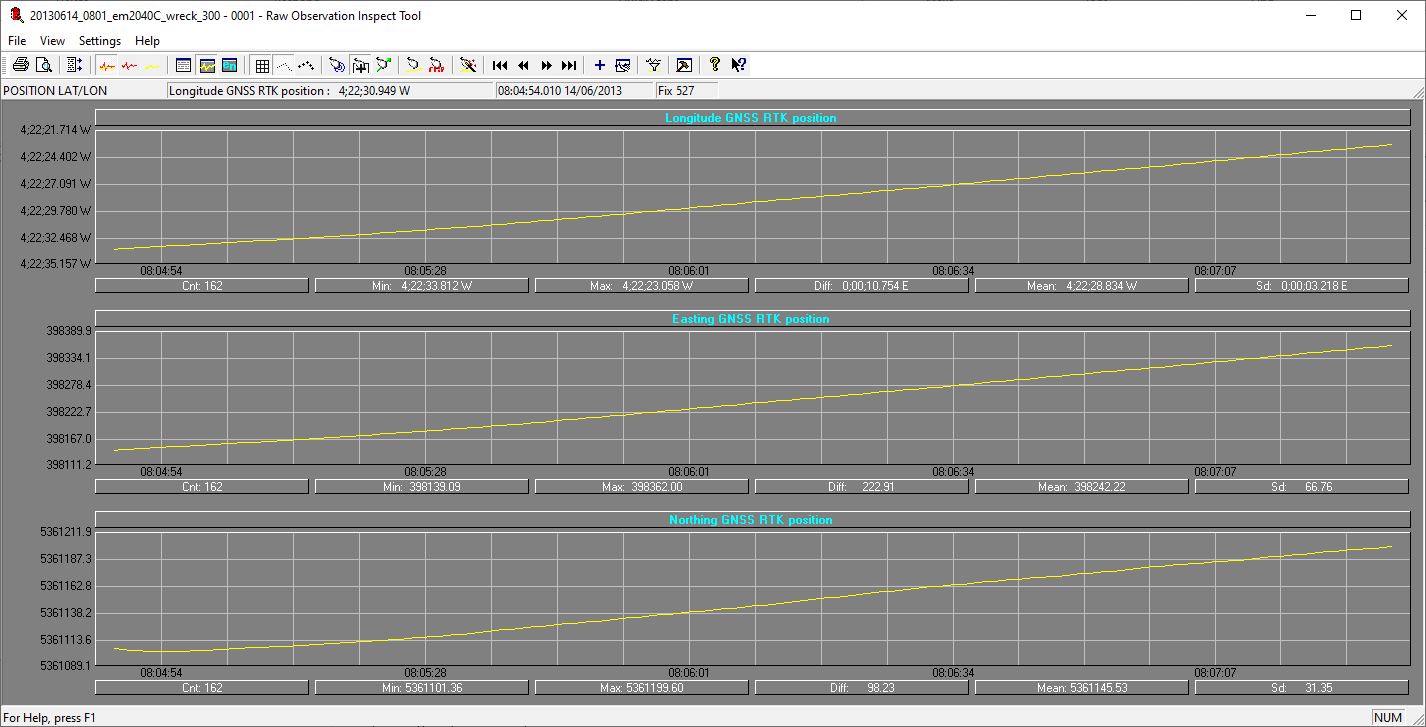The image size is (1426, 727).
Task: Toggle the connected line plot style button
Action: (284, 65)
